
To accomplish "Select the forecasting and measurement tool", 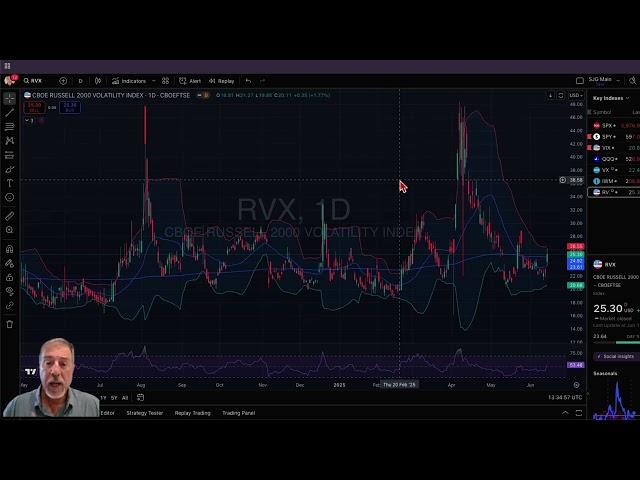I will (9, 155).
